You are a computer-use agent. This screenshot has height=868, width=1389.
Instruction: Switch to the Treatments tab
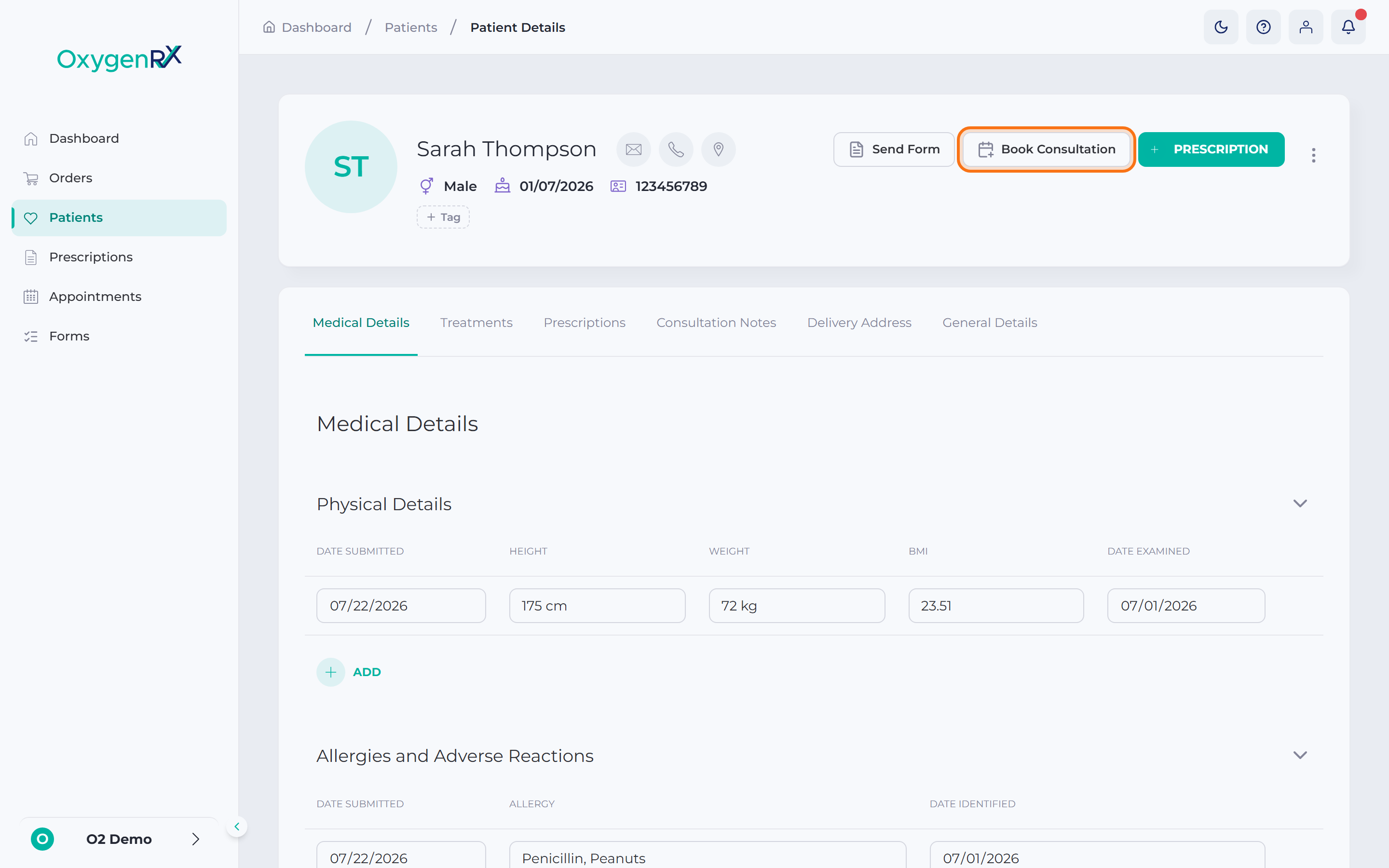pyautogui.click(x=477, y=323)
